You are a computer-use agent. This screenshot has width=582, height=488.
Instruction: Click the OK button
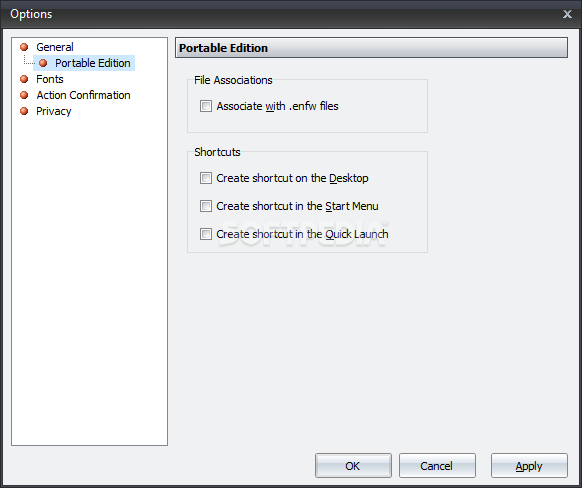click(x=353, y=465)
